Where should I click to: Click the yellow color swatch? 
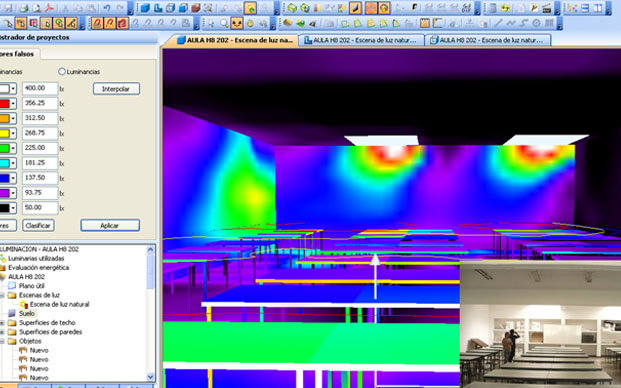coord(4,133)
